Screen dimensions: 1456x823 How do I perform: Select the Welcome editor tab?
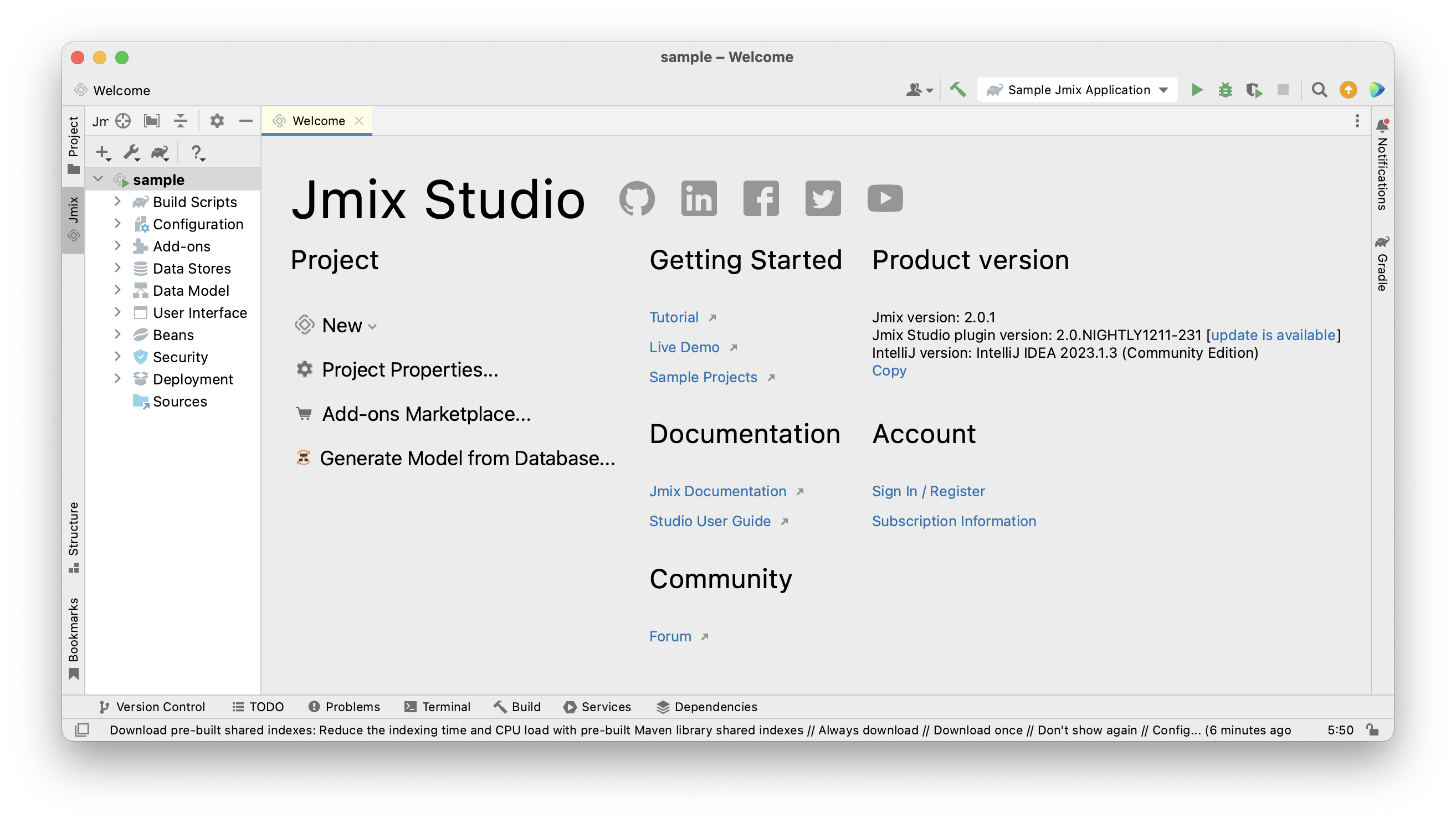point(317,121)
